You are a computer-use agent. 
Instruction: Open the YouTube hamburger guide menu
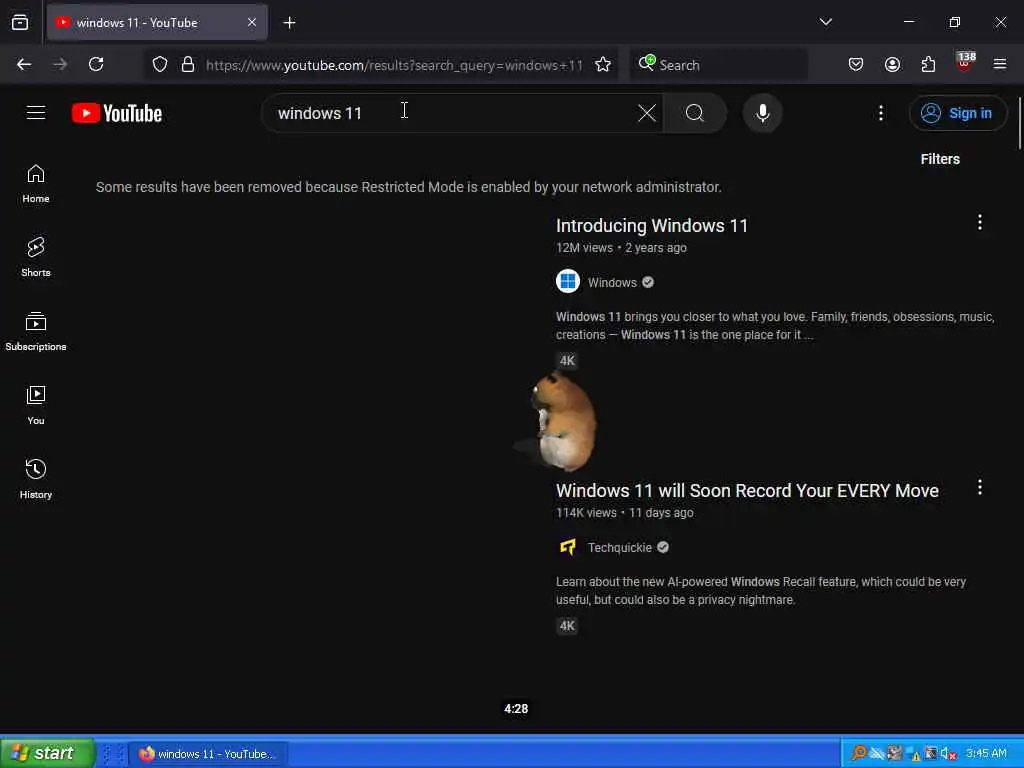36,113
